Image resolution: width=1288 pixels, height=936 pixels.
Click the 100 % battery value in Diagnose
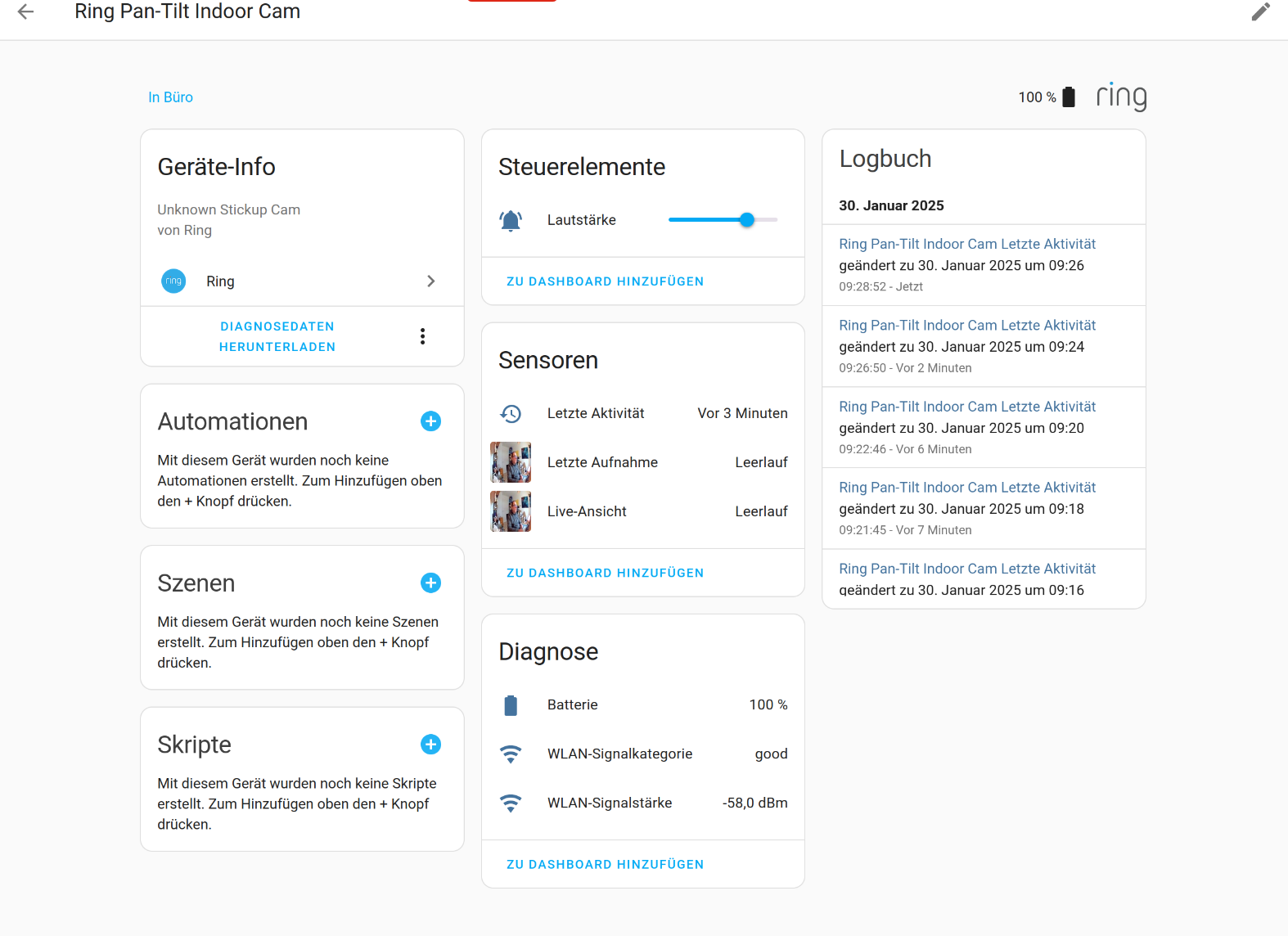coord(768,704)
